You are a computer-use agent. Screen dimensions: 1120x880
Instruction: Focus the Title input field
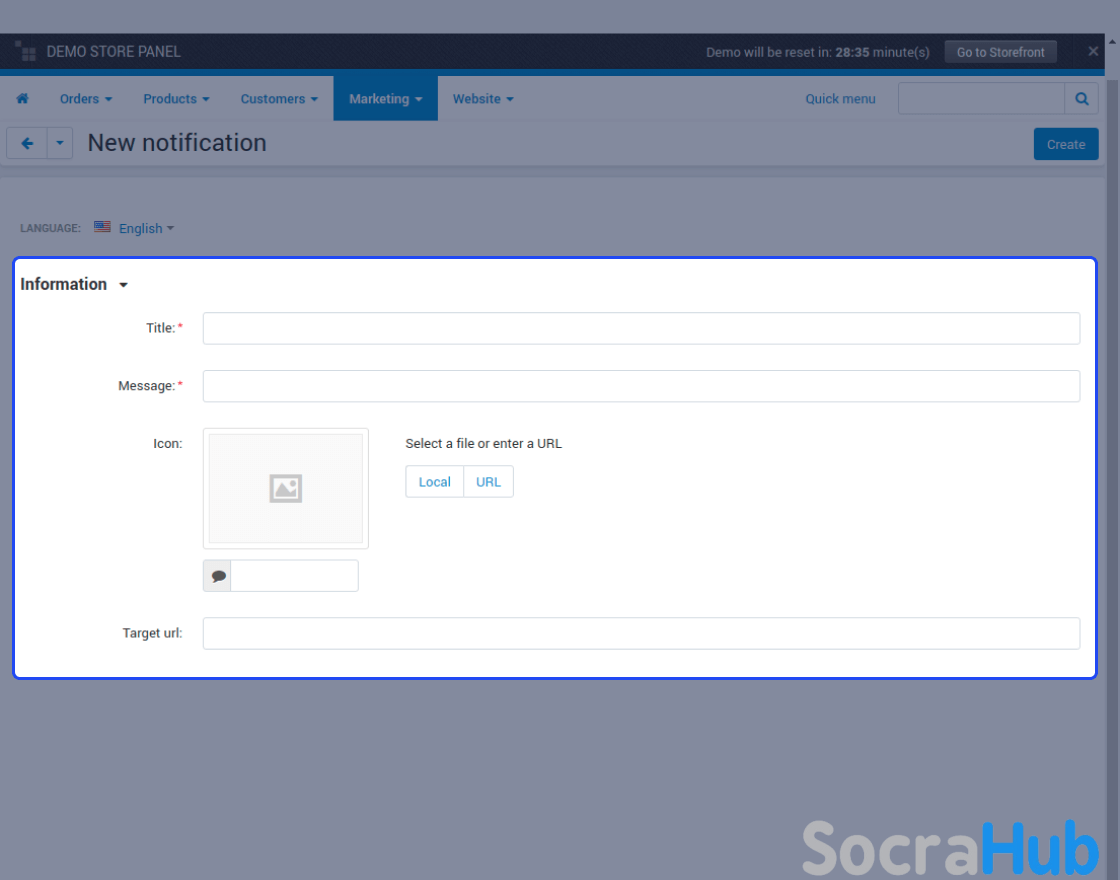pyautogui.click(x=641, y=328)
